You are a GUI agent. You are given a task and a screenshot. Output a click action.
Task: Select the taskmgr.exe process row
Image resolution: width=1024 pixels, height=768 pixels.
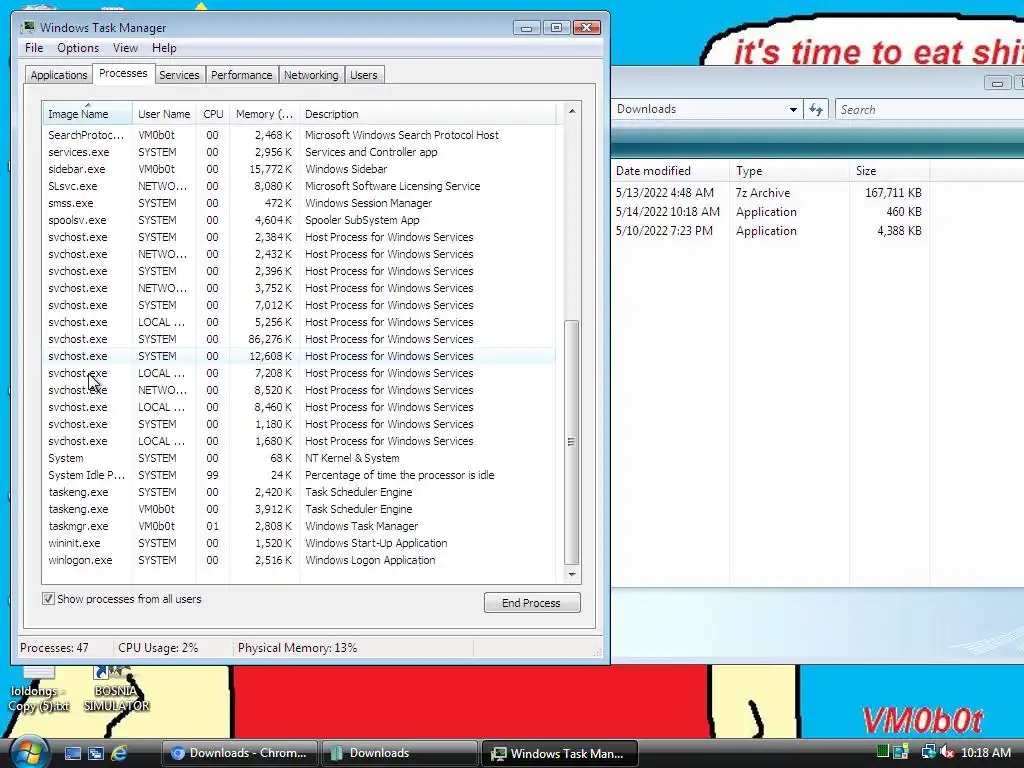(x=299, y=526)
